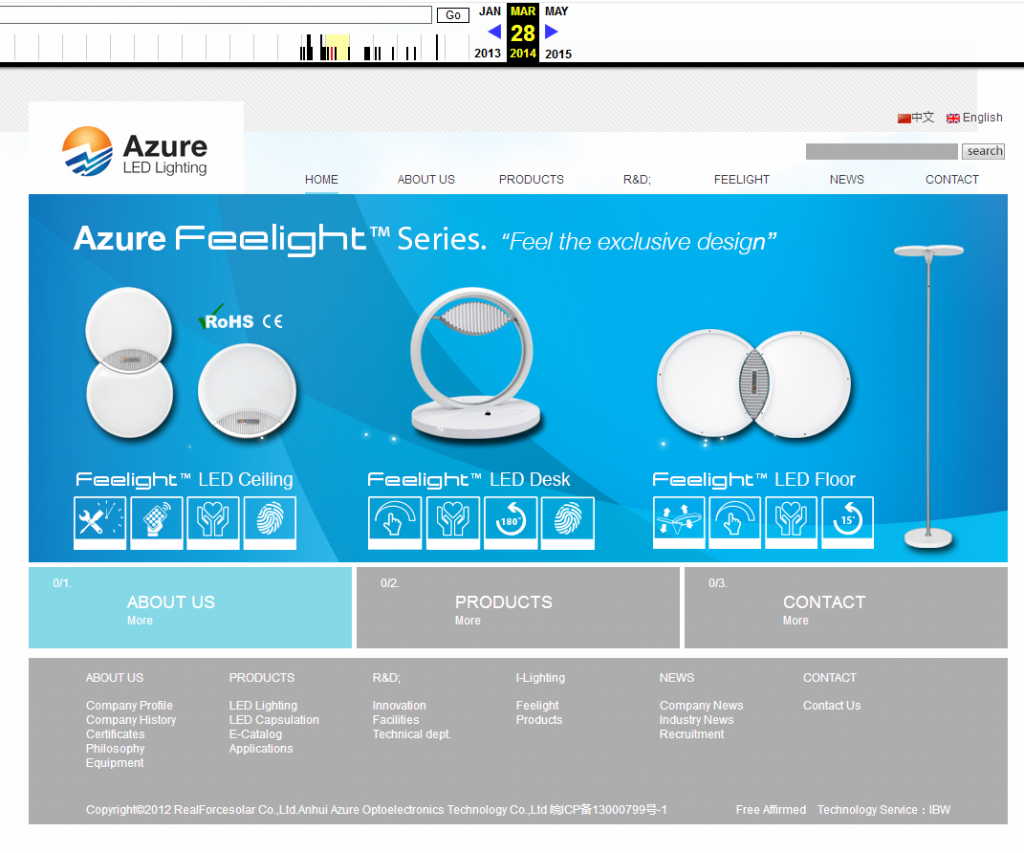Image resolution: width=1024 pixels, height=853 pixels.
Task: Open Certificates footer link
Action: (116, 734)
